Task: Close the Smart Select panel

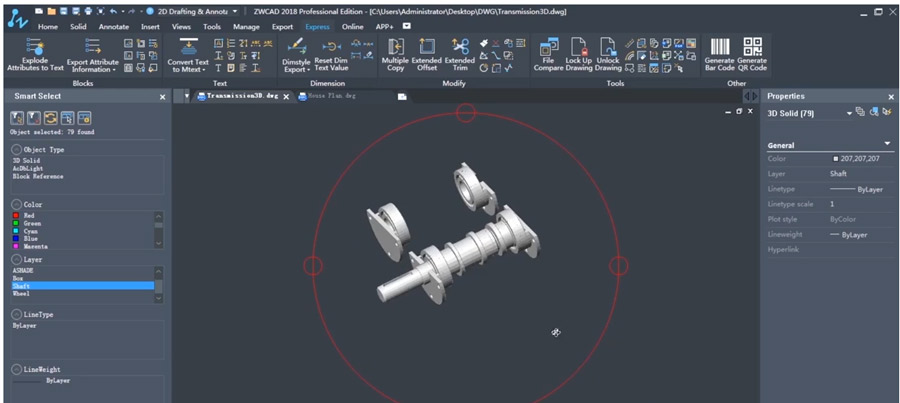Action: click(163, 97)
